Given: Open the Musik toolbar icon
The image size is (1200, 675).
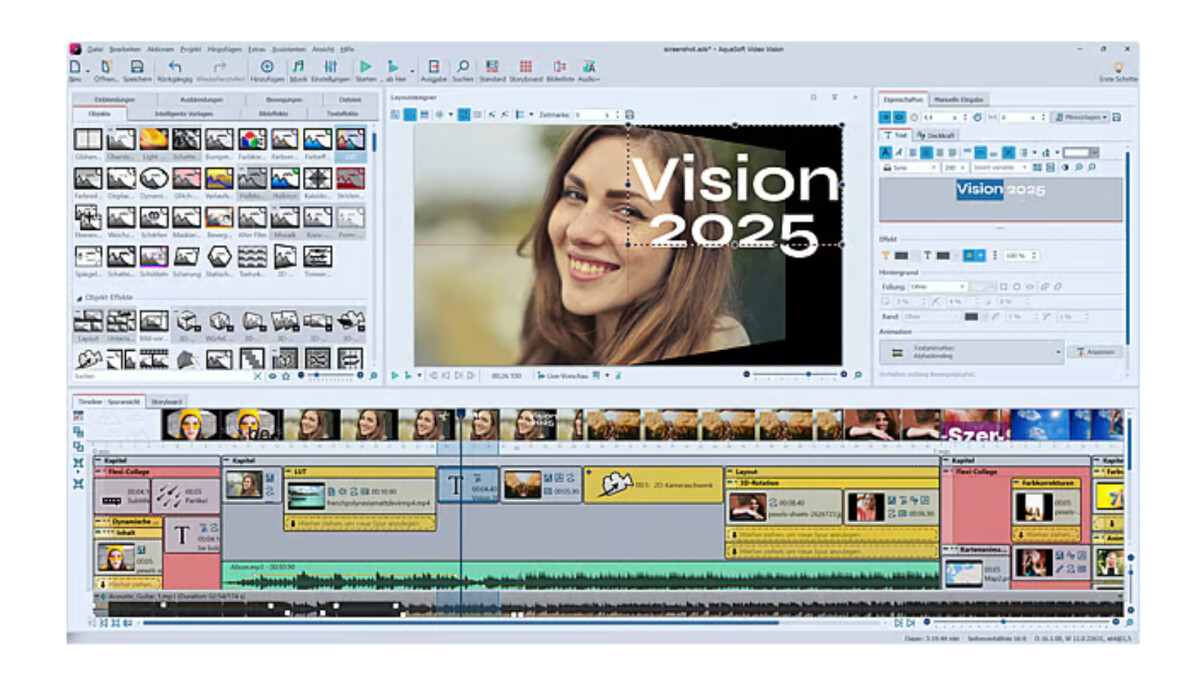Looking at the screenshot, I should click(297, 65).
